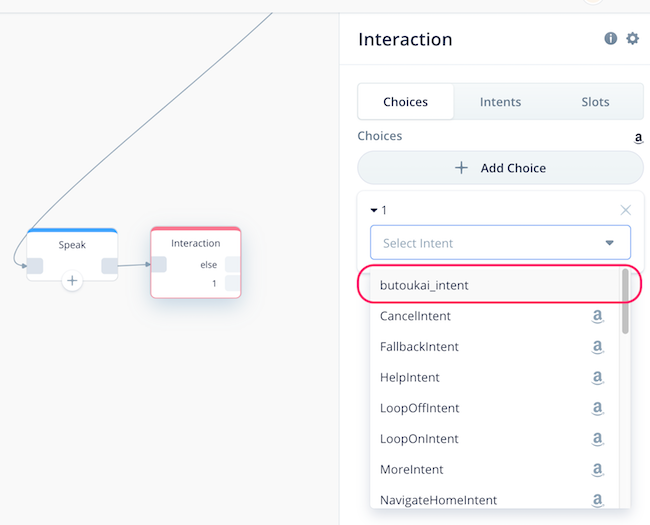Click the intent list scrollbar thumb

pyautogui.click(x=625, y=301)
